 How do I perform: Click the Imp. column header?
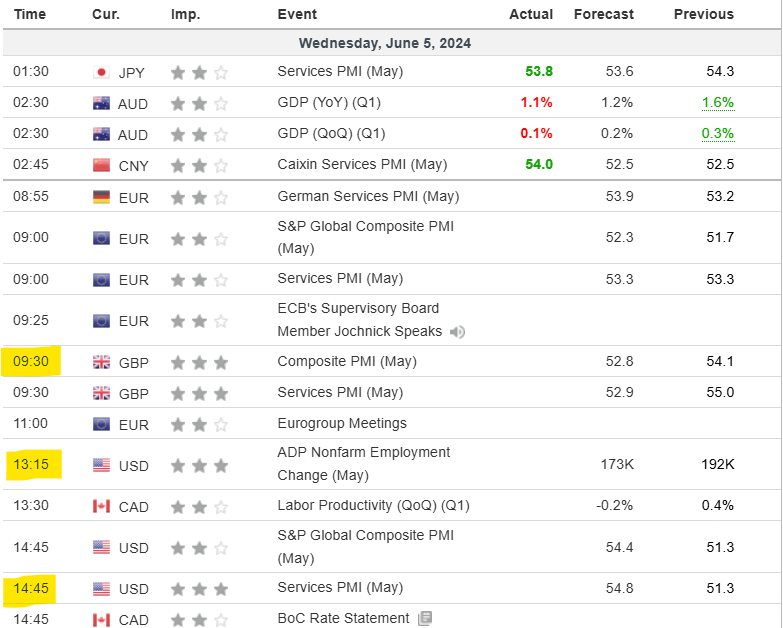[x=185, y=14]
